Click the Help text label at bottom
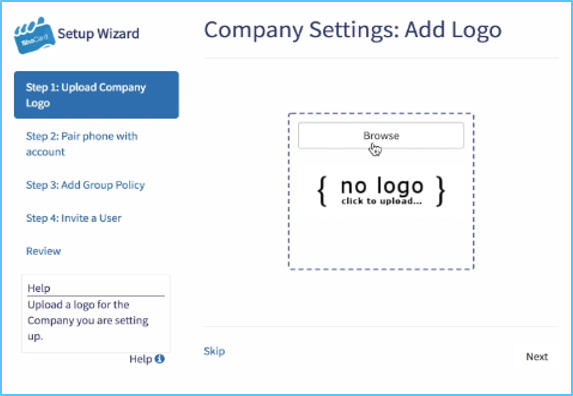The image size is (573, 396). pos(141,359)
